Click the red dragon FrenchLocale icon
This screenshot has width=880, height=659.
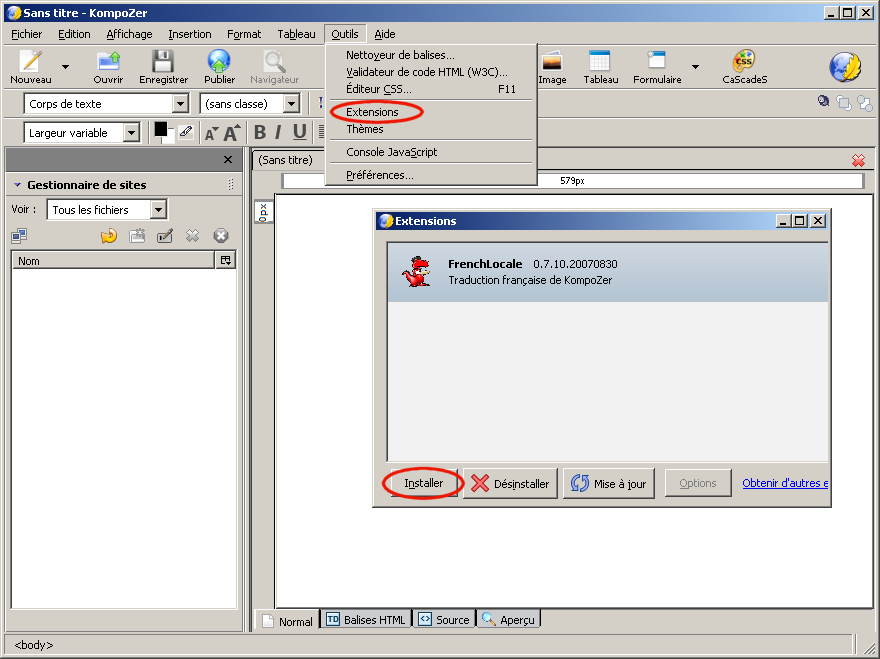click(x=416, y=272)
